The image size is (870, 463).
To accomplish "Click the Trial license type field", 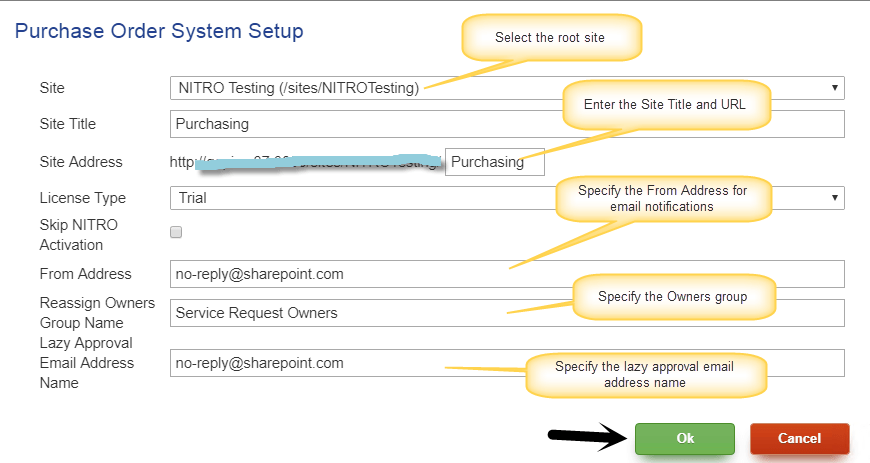I will pyautogui.click(x=507, y=198).
